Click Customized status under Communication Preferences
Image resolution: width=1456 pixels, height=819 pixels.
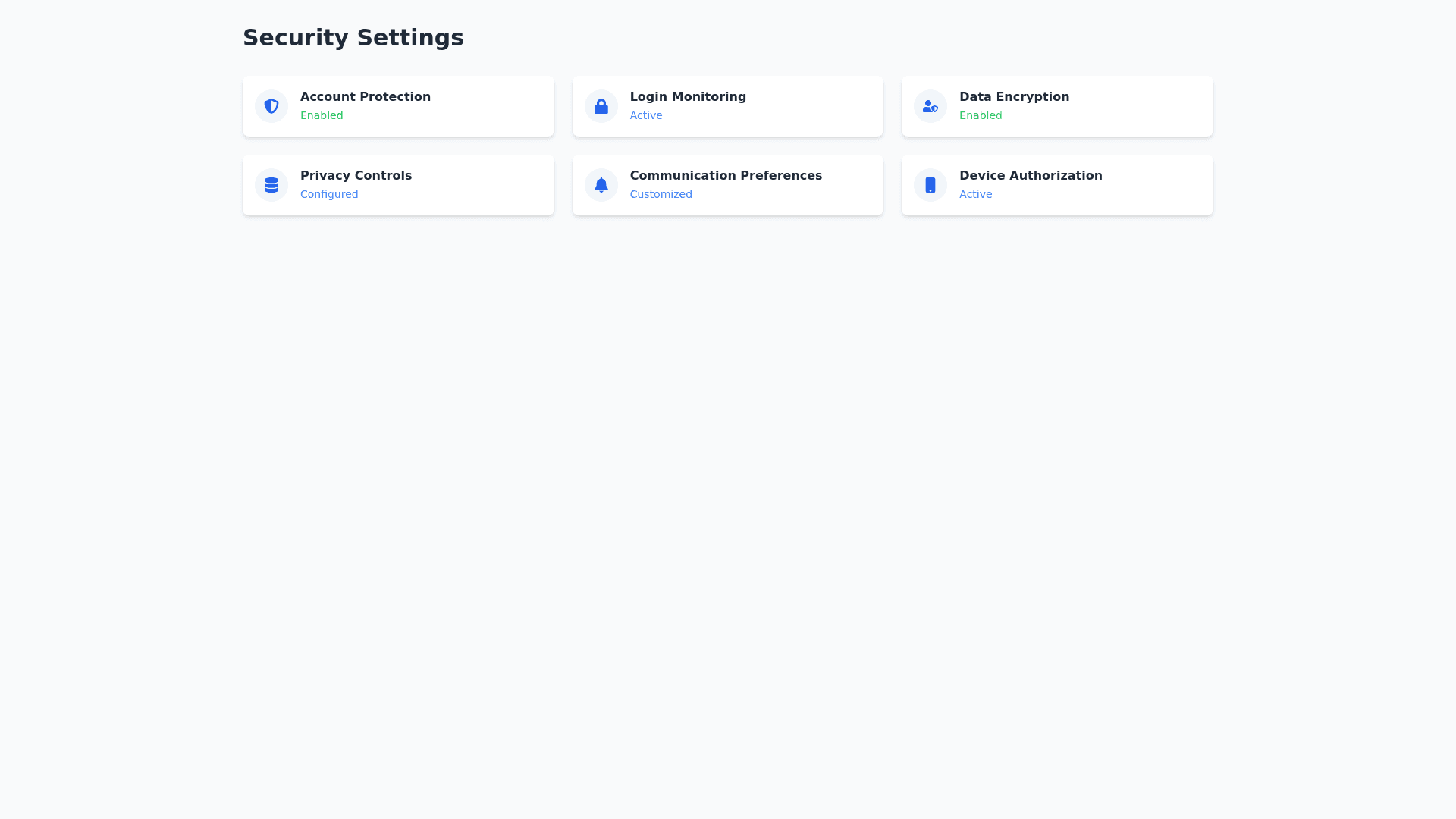coord(661,194)
